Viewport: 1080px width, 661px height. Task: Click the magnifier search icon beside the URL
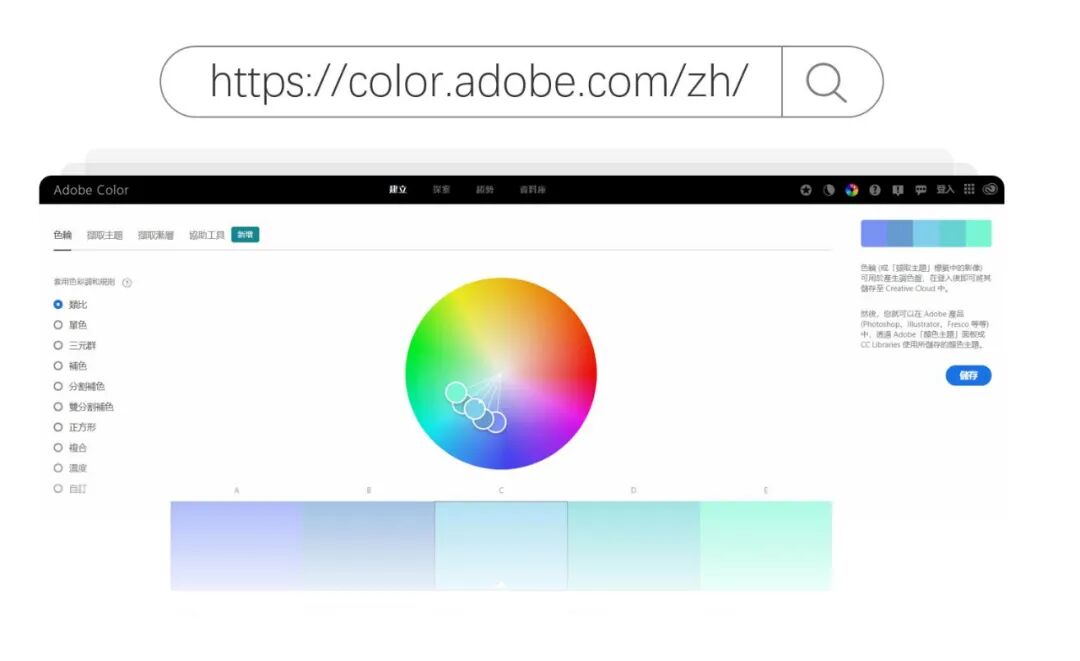point(826,83)
